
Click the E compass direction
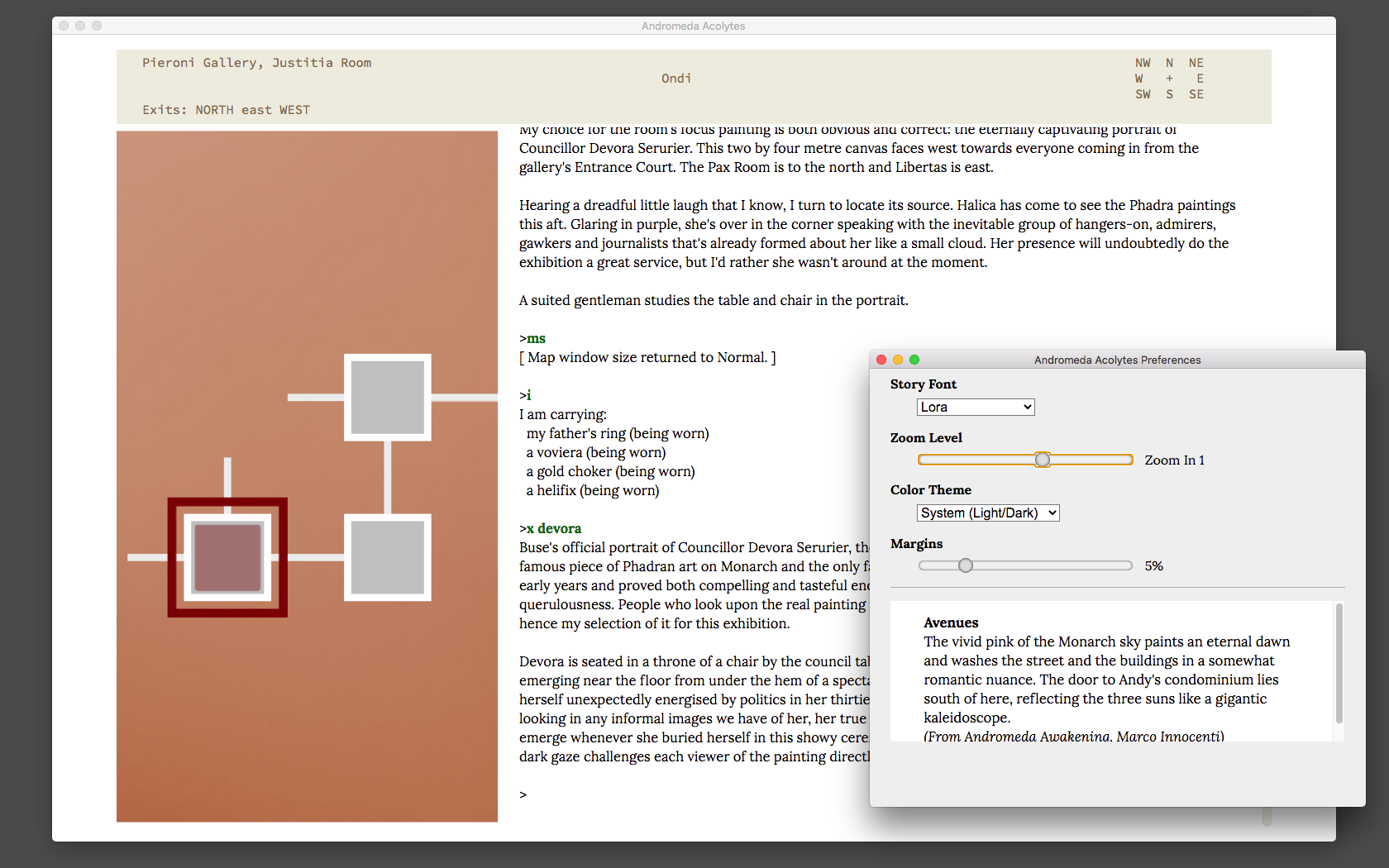point(1200,79)
